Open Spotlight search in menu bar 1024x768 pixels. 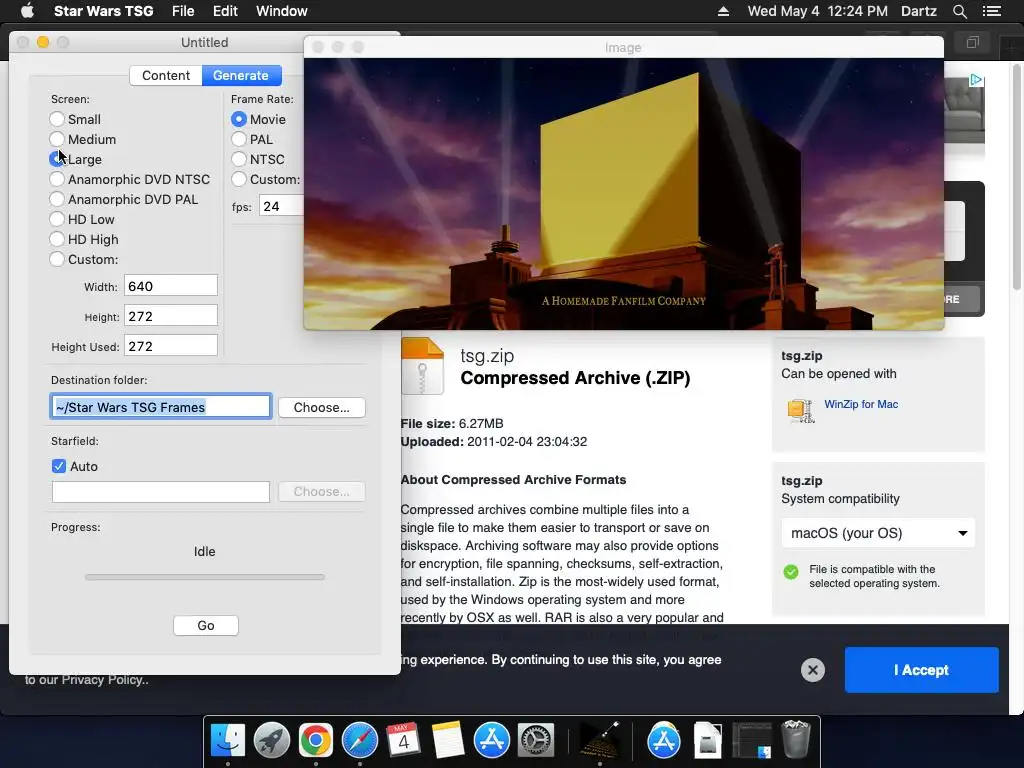click(959, 11)
